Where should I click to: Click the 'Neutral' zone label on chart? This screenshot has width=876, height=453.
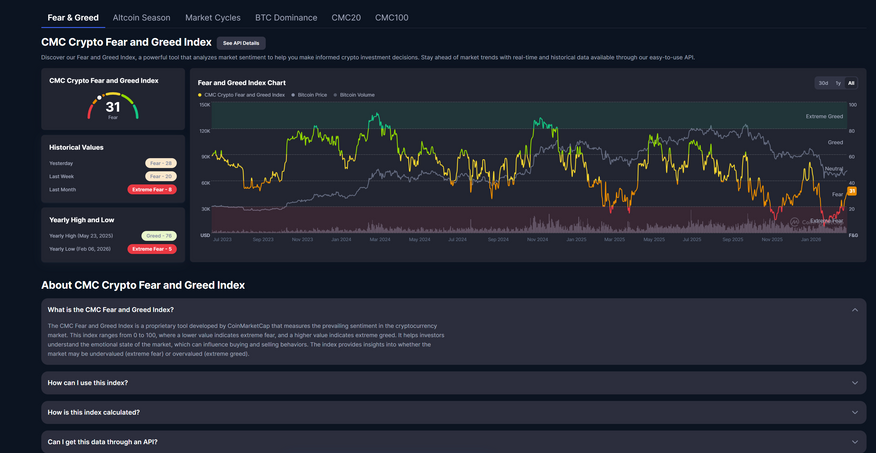834,169
